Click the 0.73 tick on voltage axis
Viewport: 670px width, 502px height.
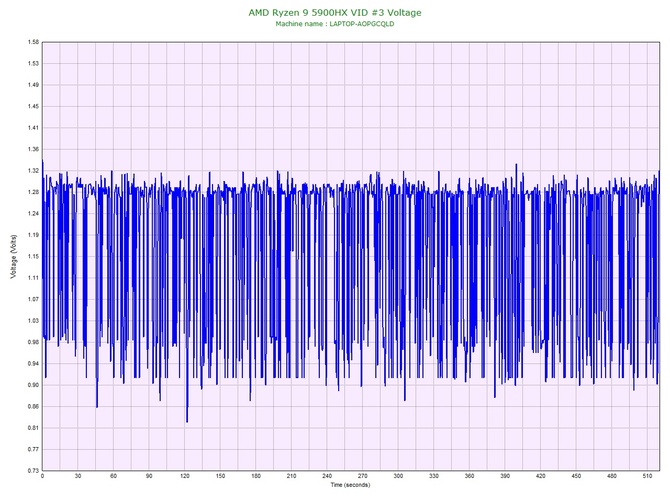click(x=32, y=470)
